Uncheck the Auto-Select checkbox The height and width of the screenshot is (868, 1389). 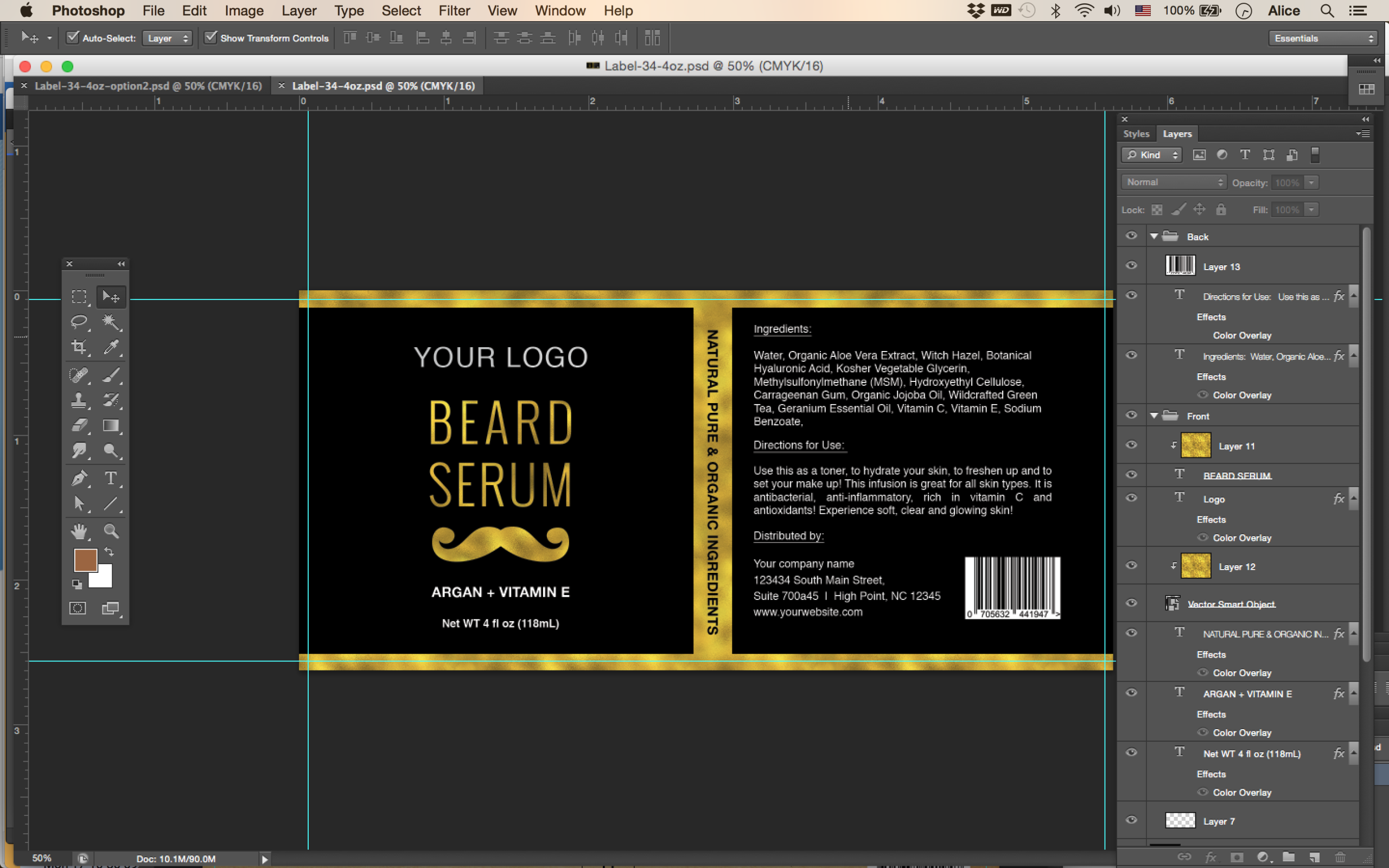click(73, 38)
